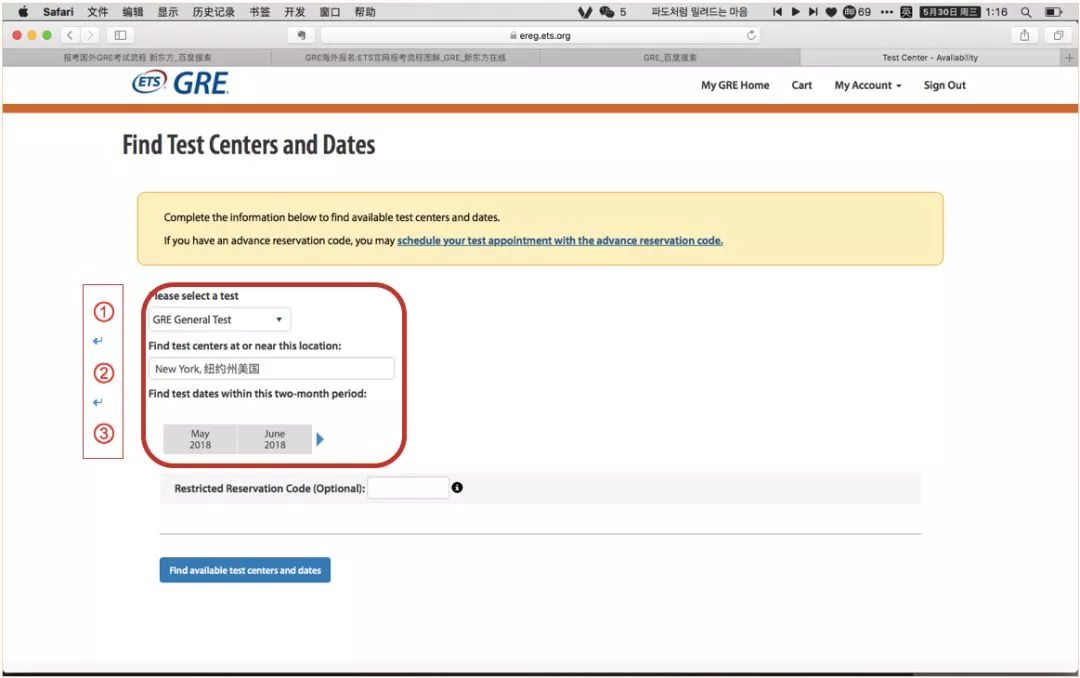Click the song title in the menu bar
Viewport: 1080px width, 678px height.
(699, 12)
